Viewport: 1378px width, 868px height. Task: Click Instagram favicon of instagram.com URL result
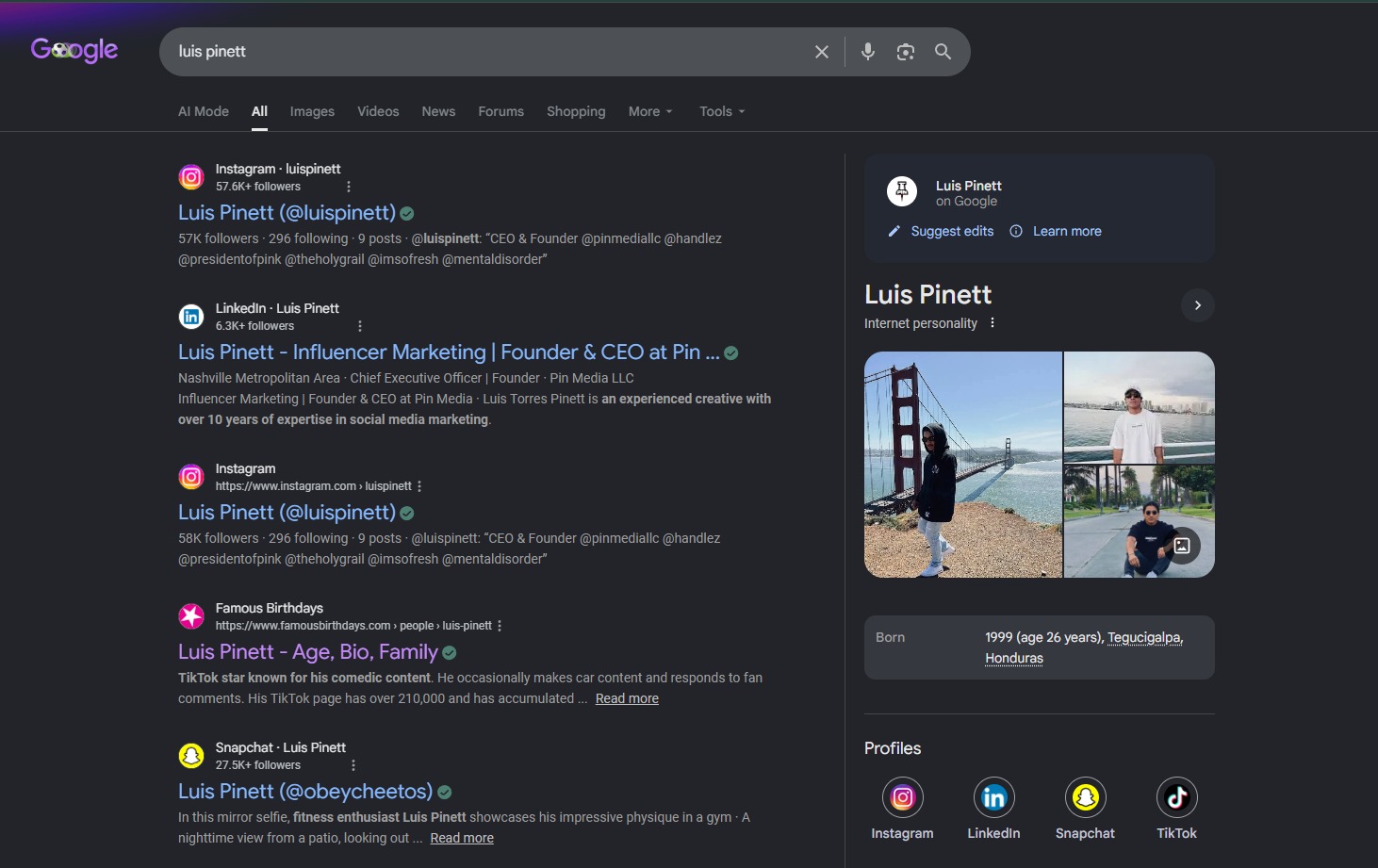[191, 477]
